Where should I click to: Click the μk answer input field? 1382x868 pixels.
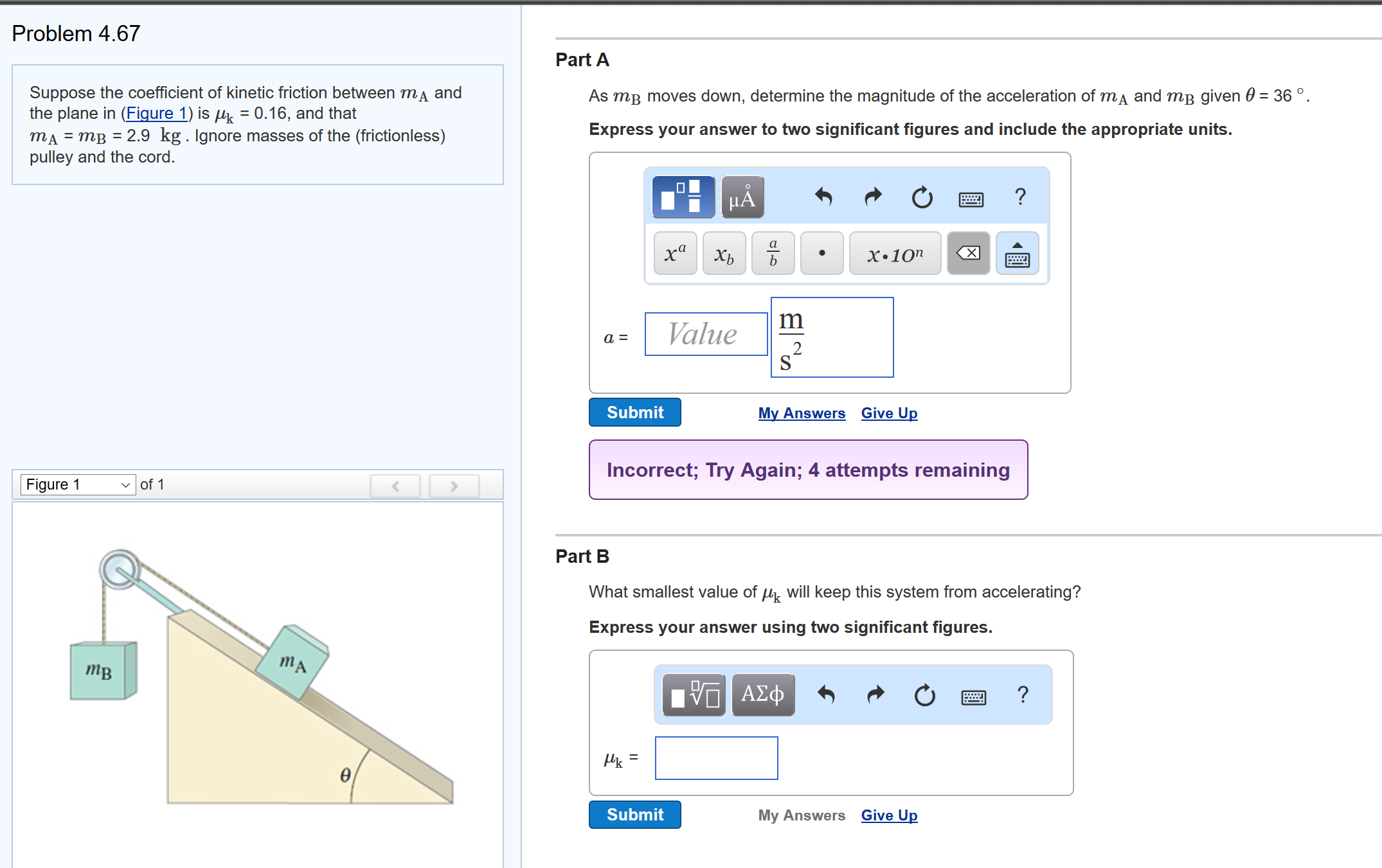click(x=717, y=758)
